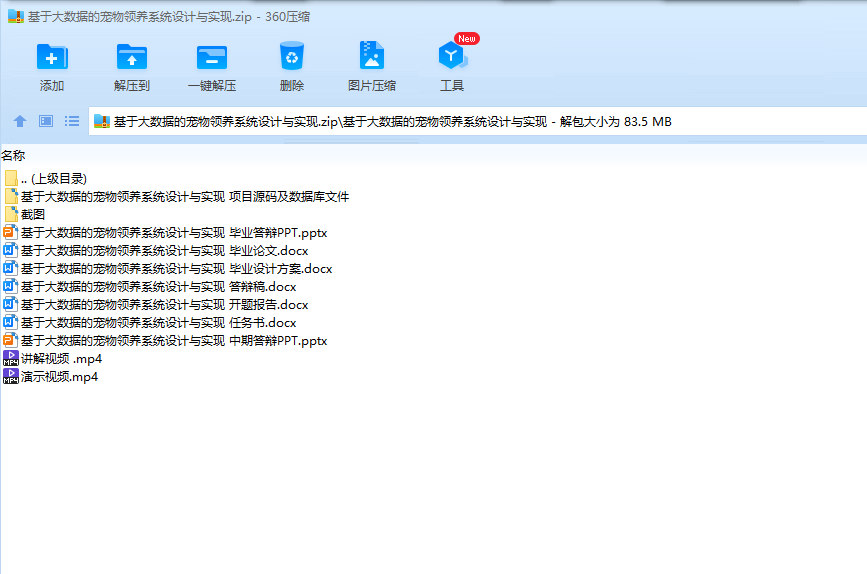Select the 讲解视频 .mp4 file name
This screenshot has width=867, height=574.
coord(61,358)
